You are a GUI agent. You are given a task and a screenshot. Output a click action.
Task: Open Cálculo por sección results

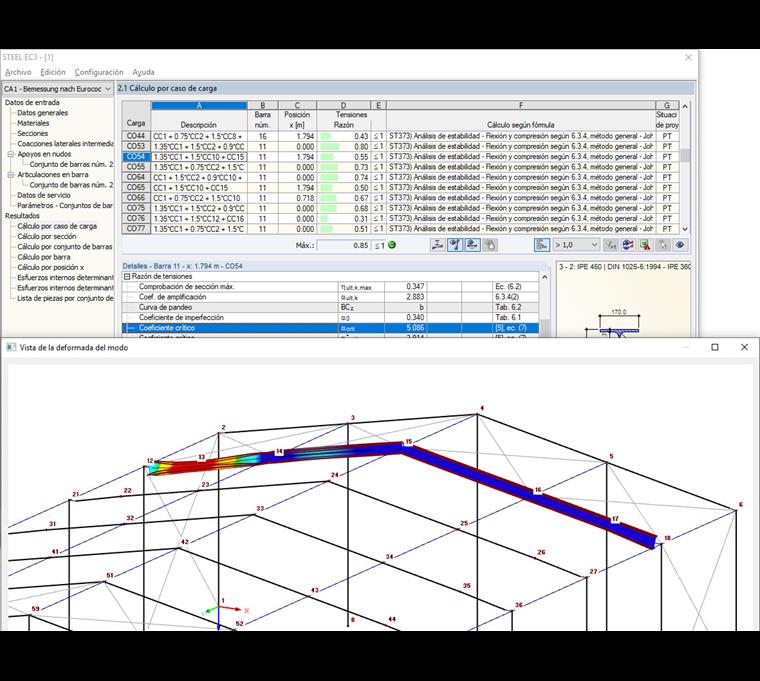coord(47,237)
